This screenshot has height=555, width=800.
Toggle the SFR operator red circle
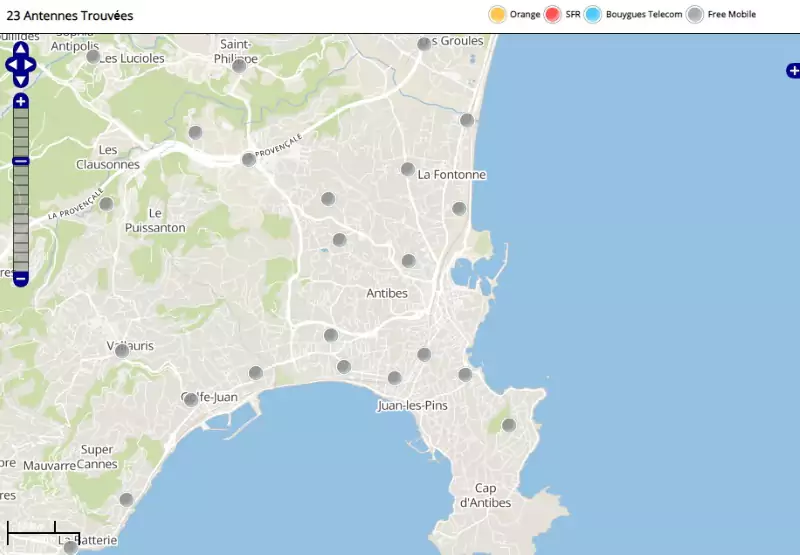point(553,14)
